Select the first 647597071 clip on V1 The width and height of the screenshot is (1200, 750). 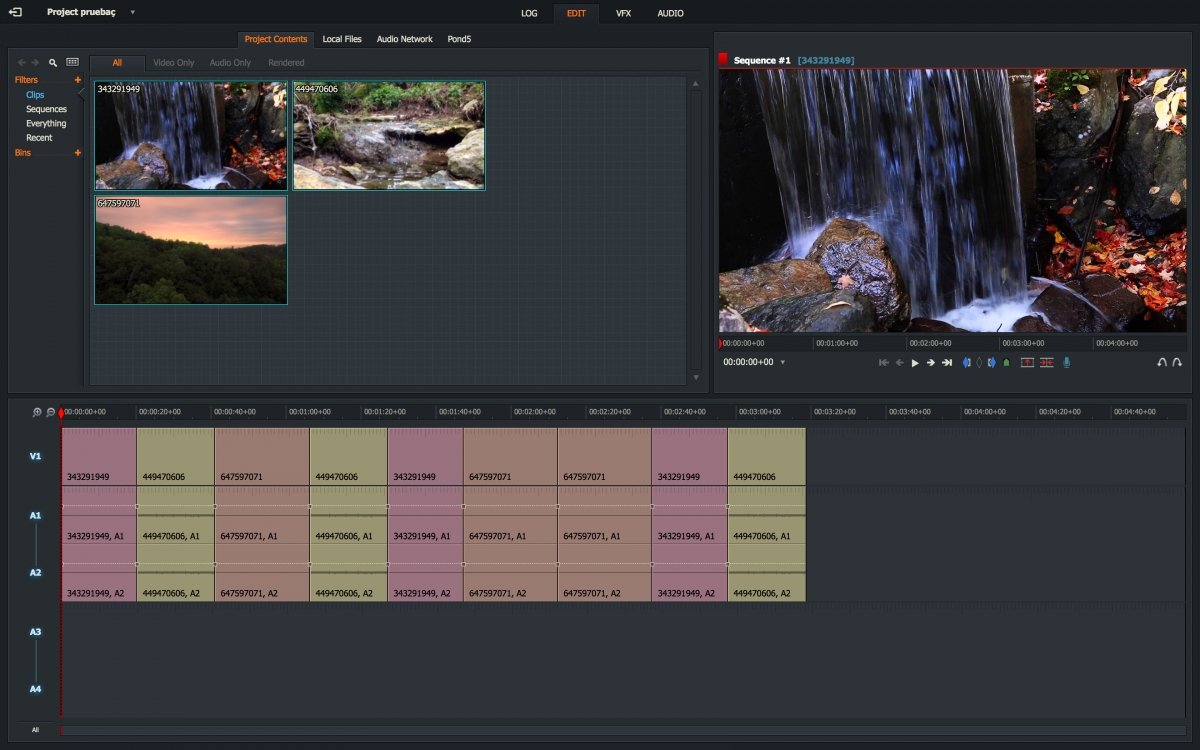pos(262,457)
